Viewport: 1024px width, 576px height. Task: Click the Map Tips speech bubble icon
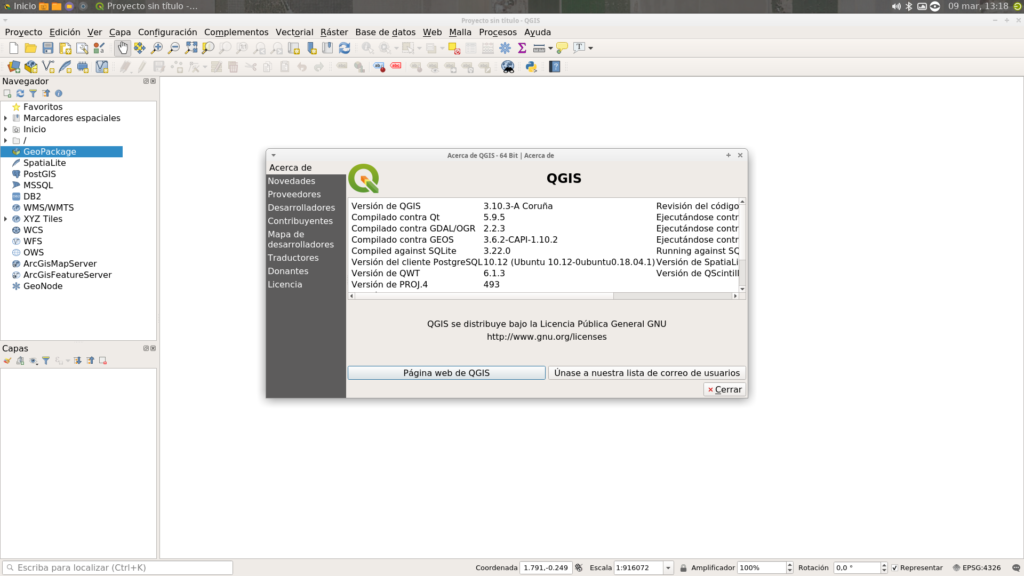pos(562,48)
